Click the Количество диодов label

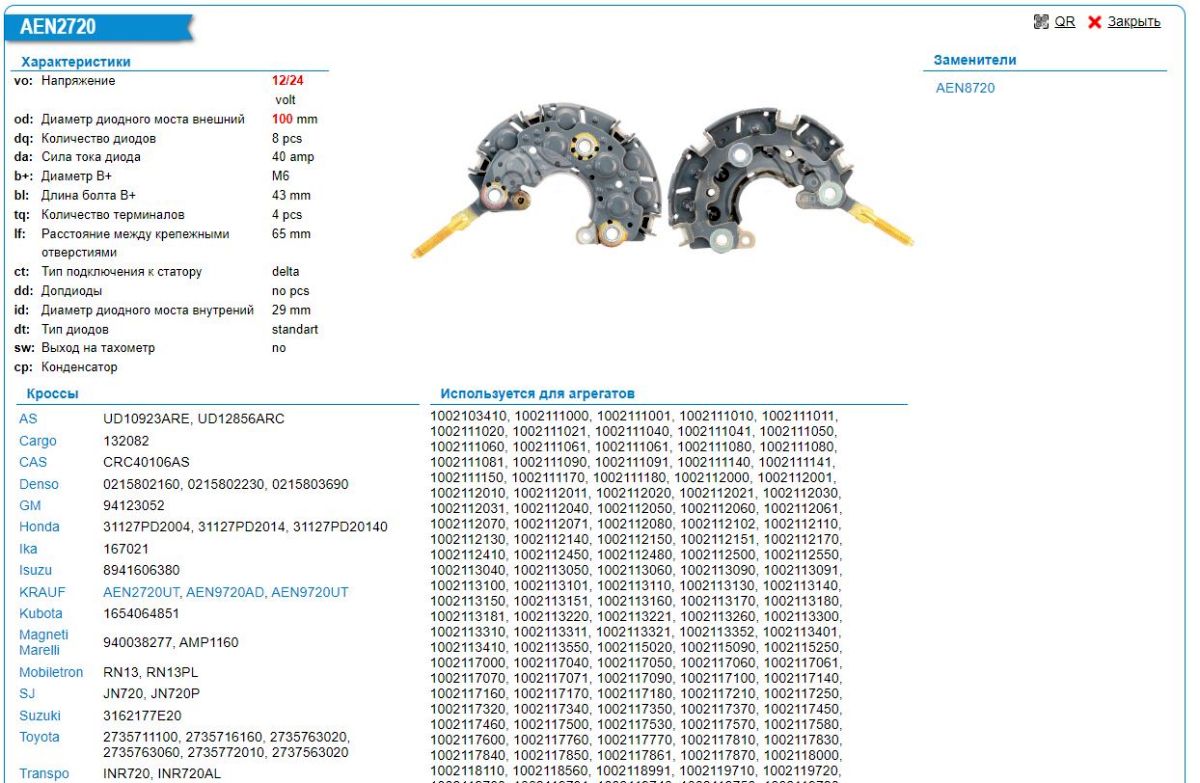point(98,139)
